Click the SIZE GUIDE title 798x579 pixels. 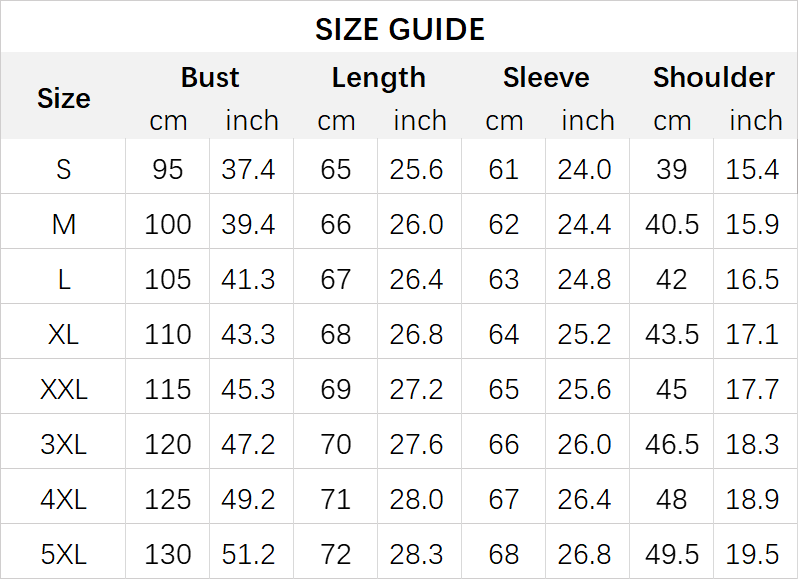[x=399, y=29]
